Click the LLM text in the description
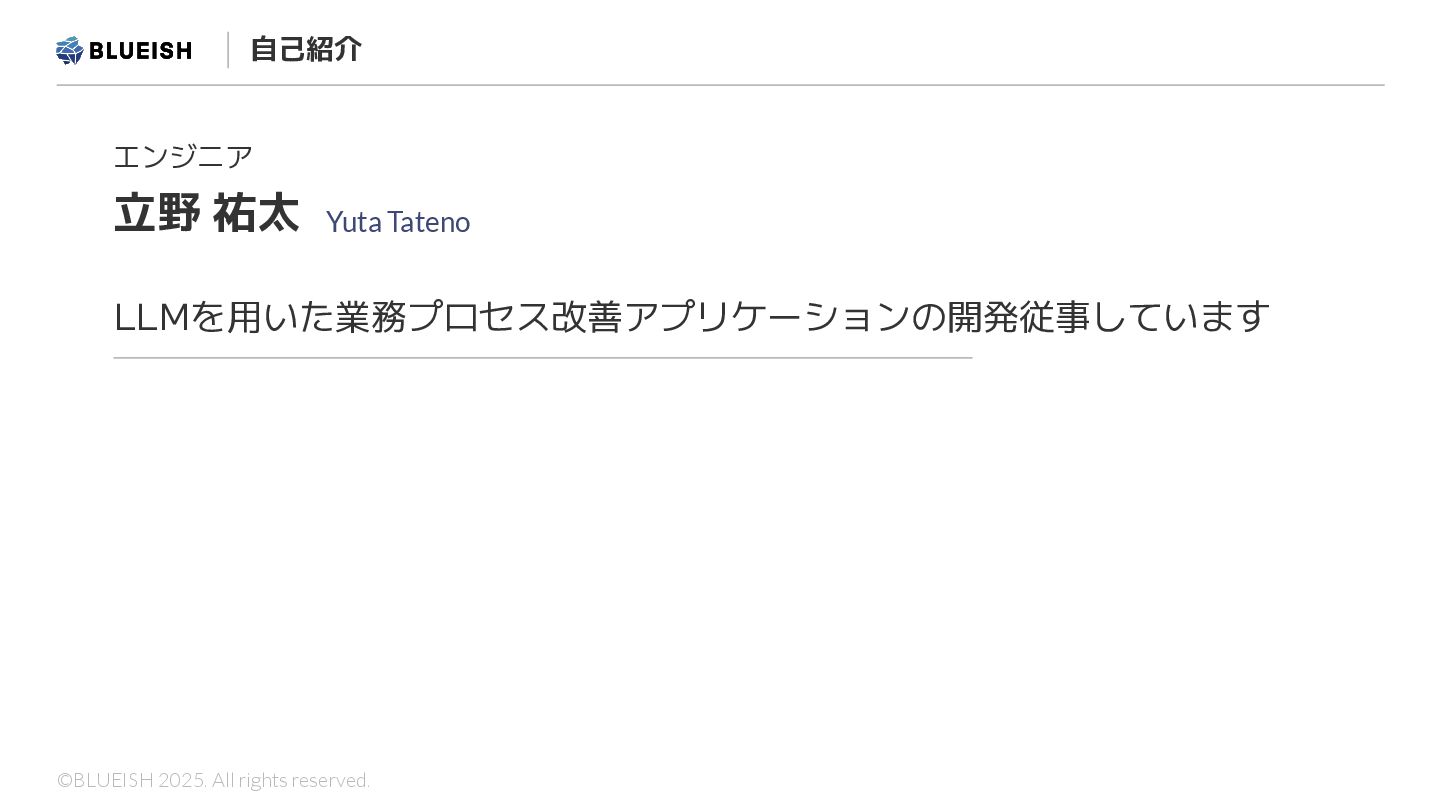The height and width of the screenshot is (810, 1440). click(x=151, y=317)
